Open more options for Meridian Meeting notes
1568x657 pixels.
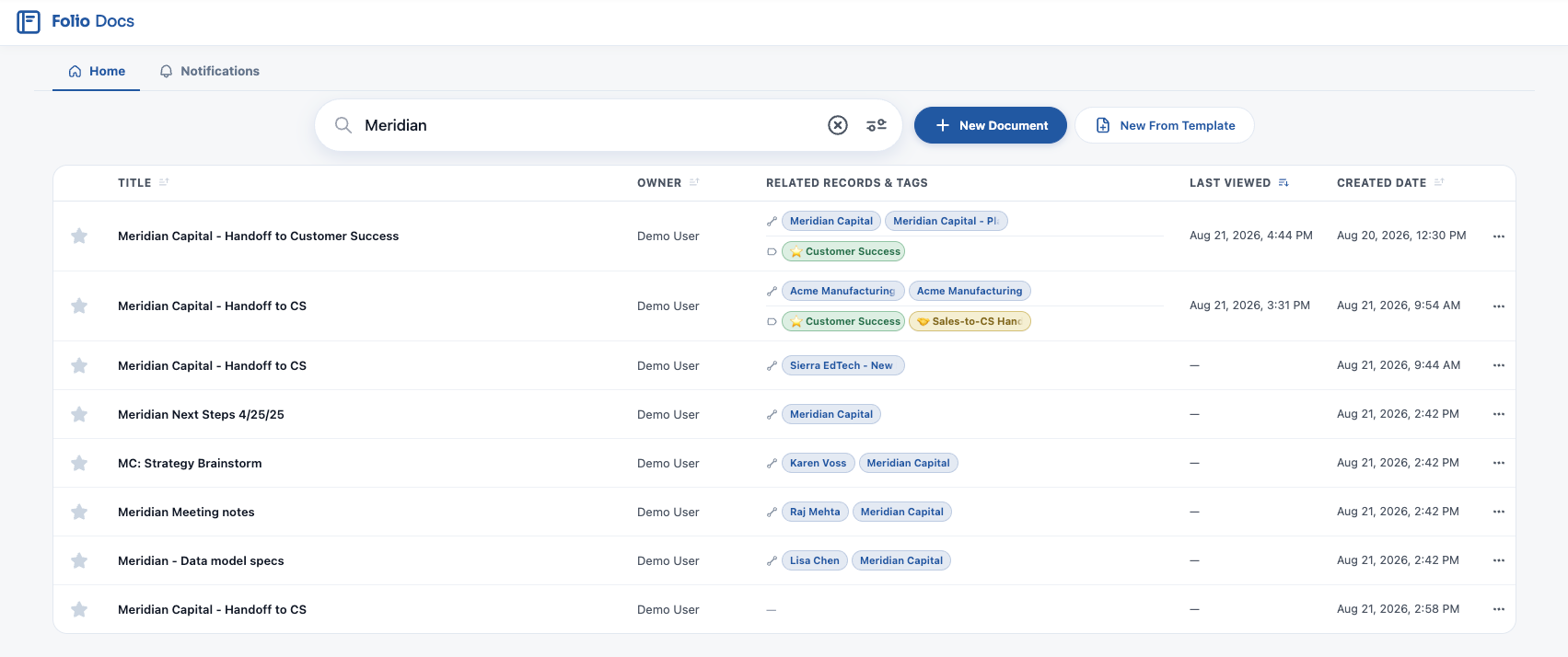(x=1499, y=512)
